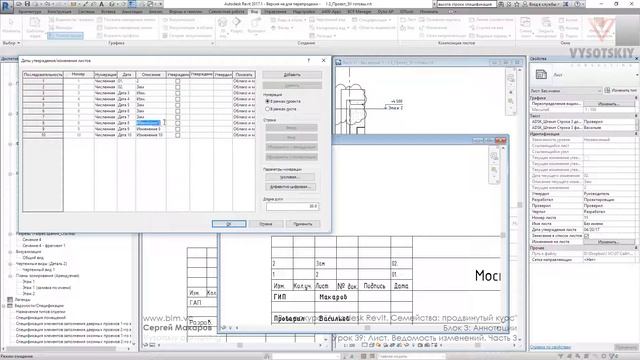This screenshot has width=640, height=360.
Task: Click the Описание column header
Action: point(151,75)
